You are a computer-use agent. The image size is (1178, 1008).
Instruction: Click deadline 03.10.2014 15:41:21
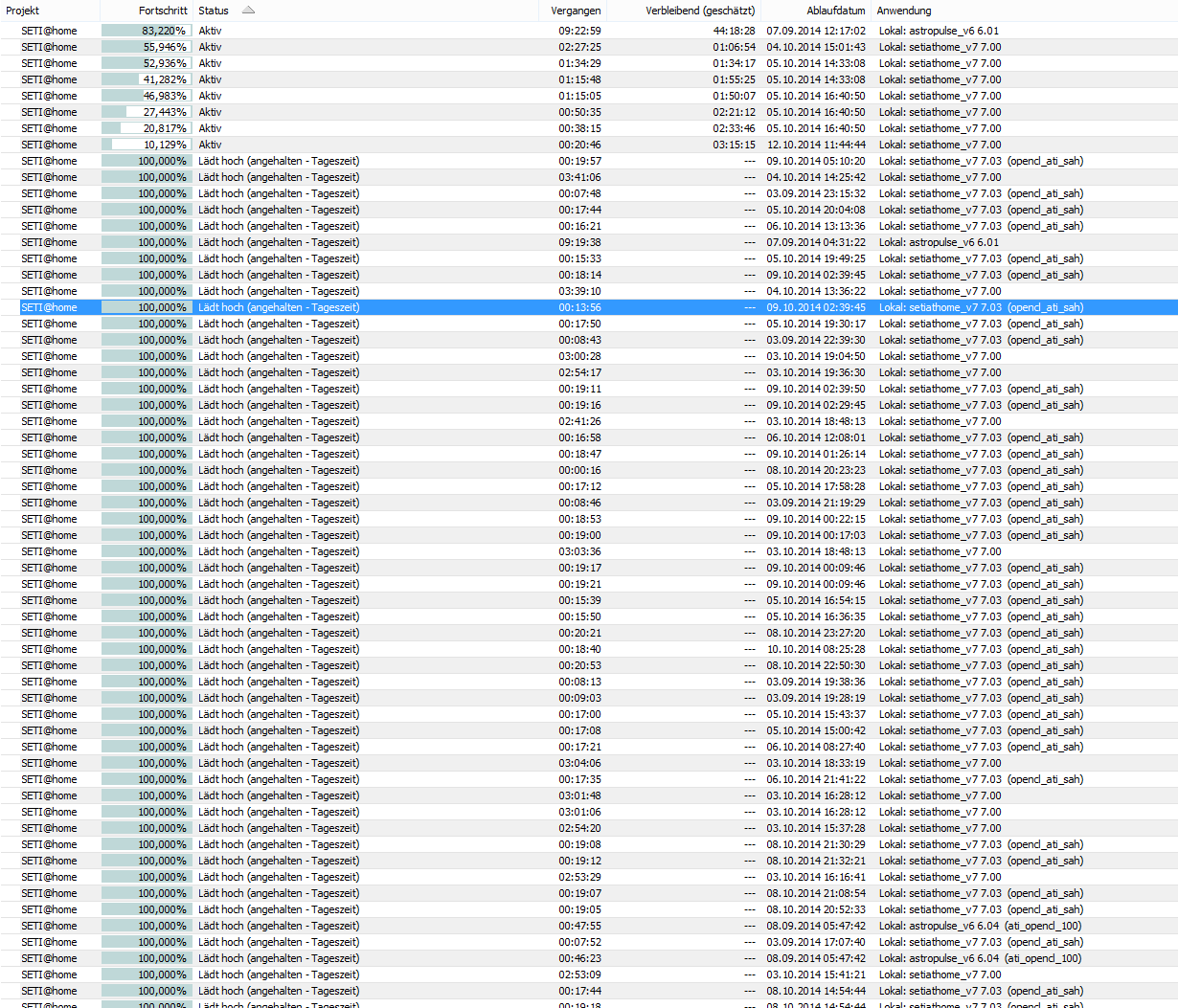coord(816,974)
